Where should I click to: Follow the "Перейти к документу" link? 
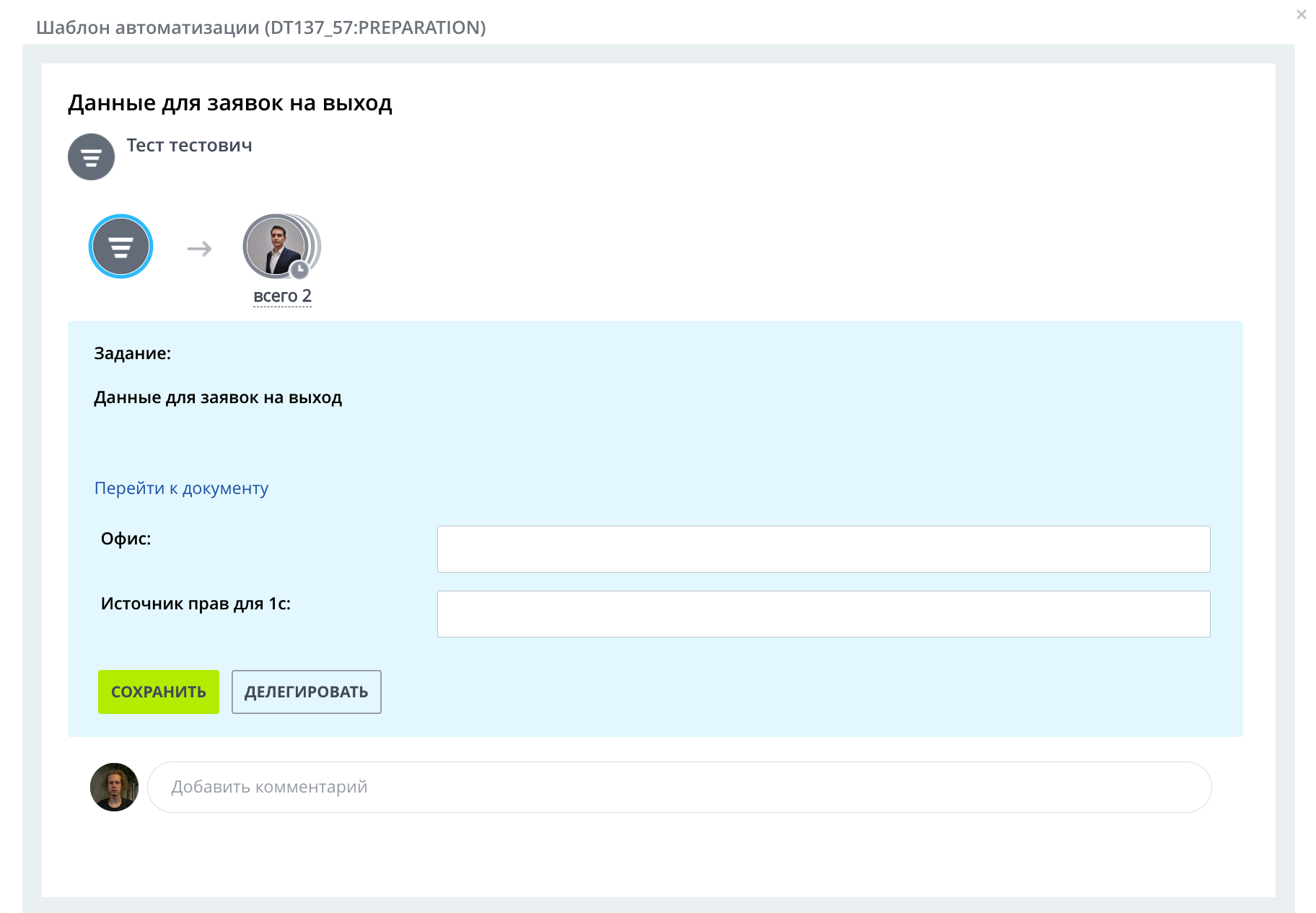click(181, 488)
